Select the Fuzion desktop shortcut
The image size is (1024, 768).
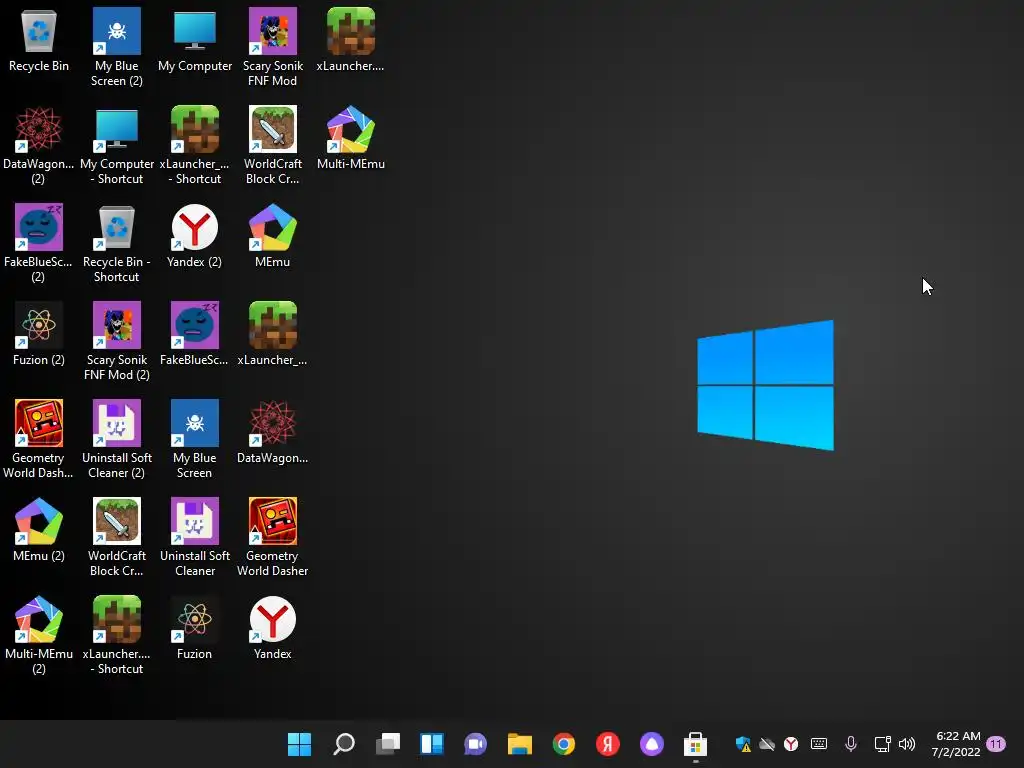click(x=195, y=628)
